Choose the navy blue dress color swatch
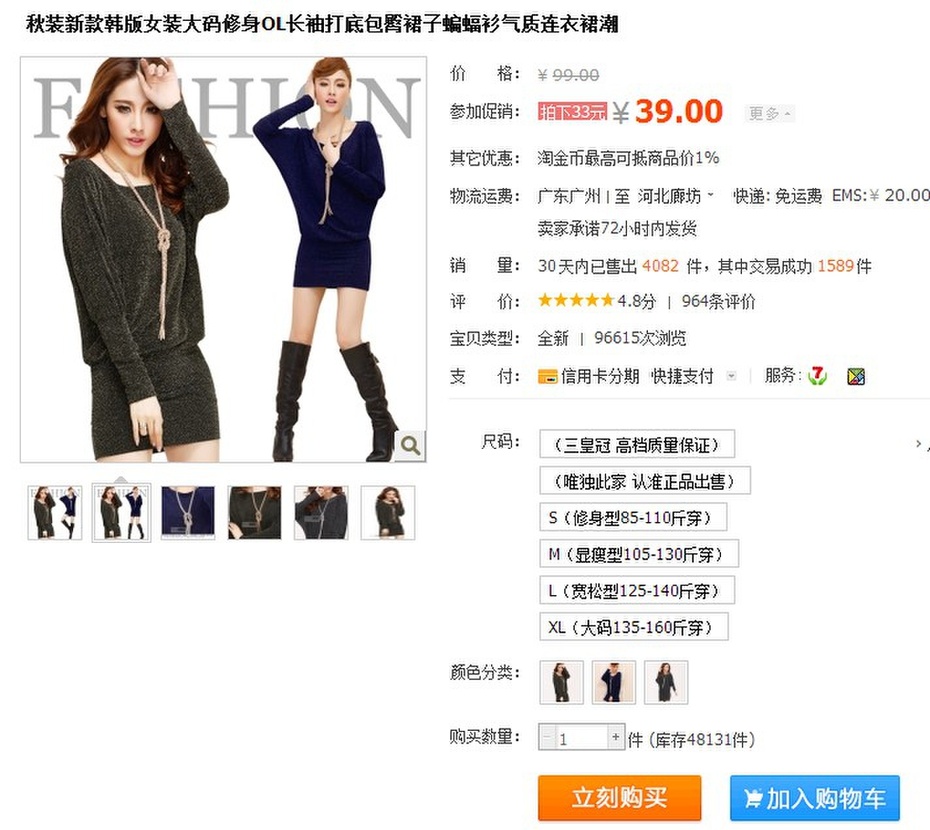The width and height of the screenshot is (930, 830). tap(614, 682)
